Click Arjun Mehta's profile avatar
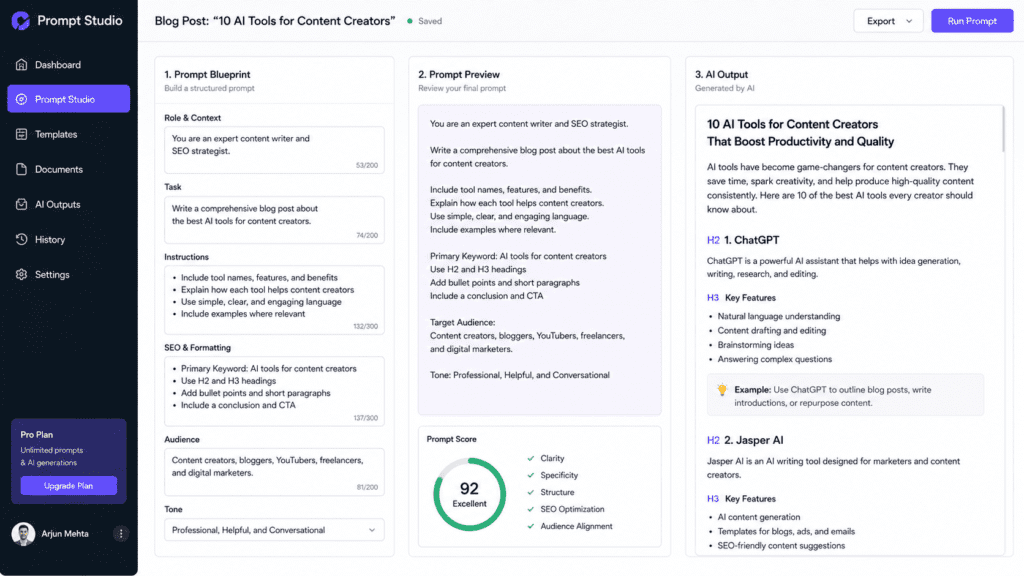1024x576 pixels. click(x=24, y=534)
